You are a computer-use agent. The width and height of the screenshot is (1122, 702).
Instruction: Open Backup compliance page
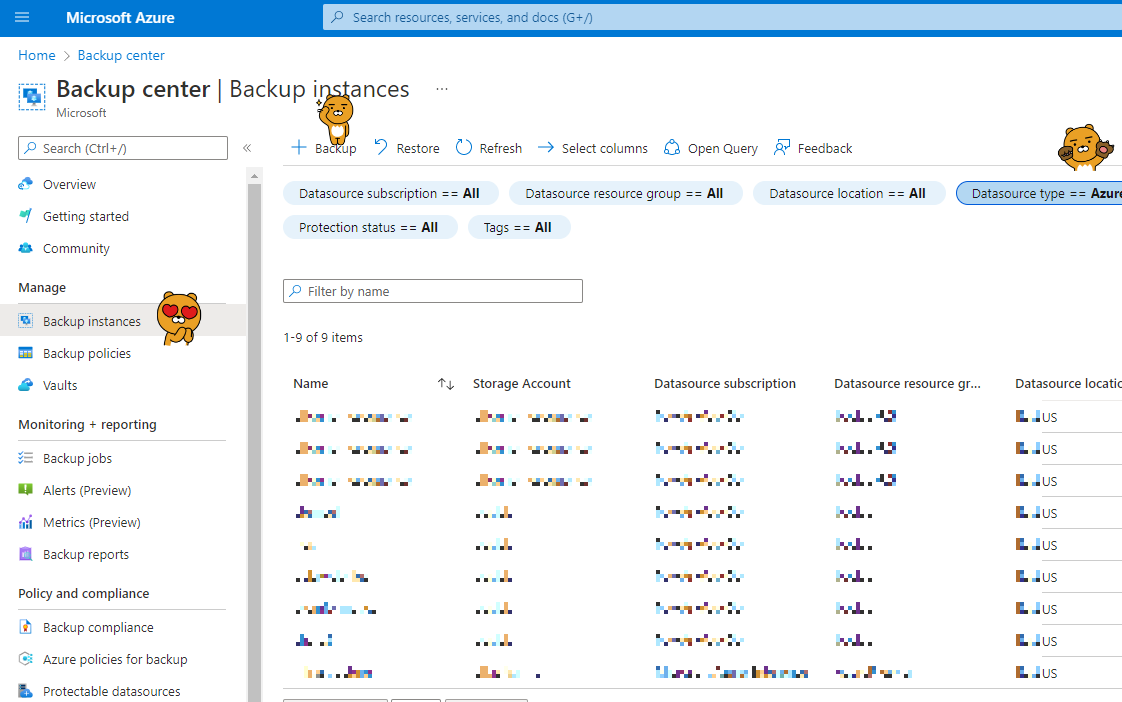coord(98,628)
